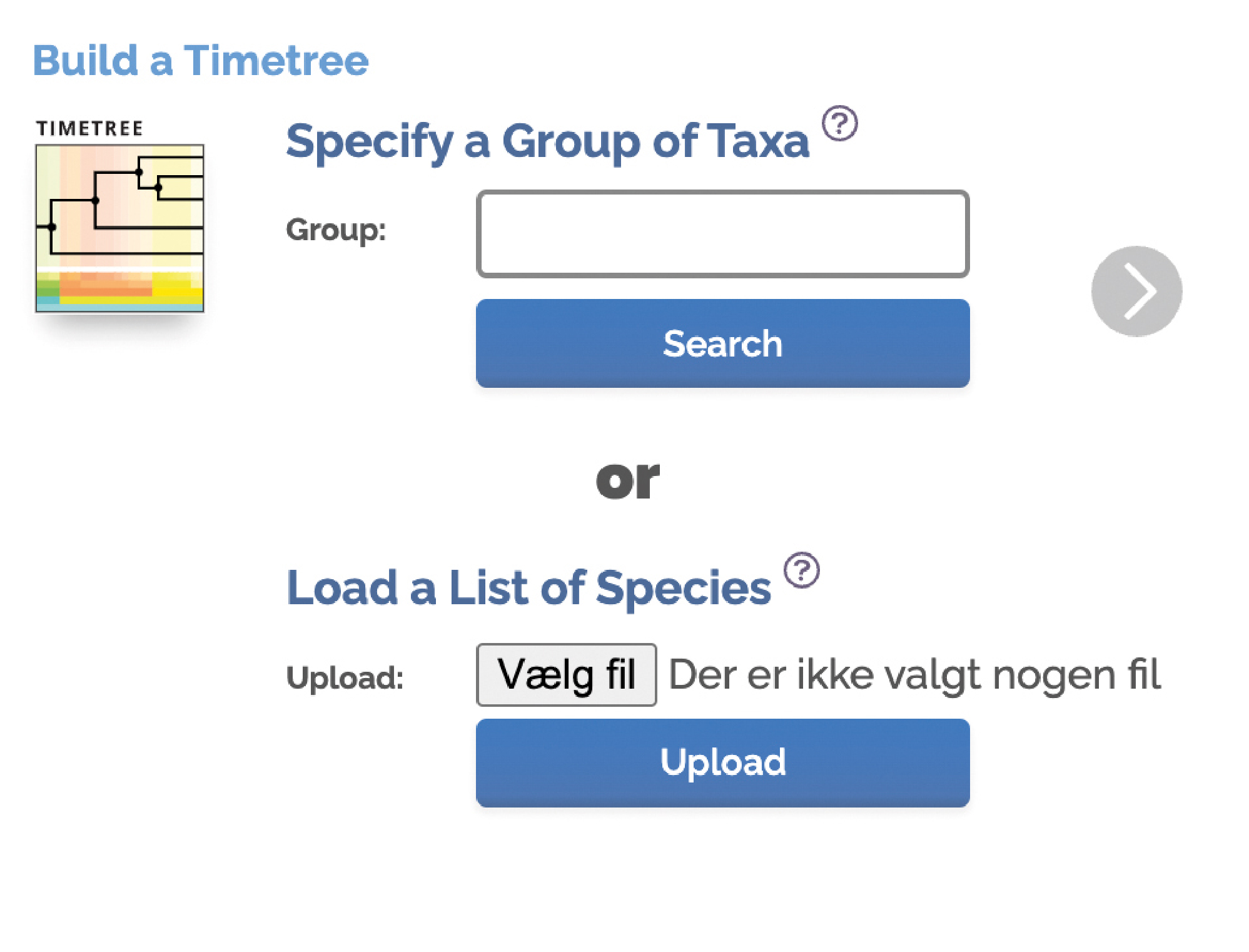1249x952 pixels.
Task: Click the Build a Timetree heading
Action: coord(201,61)
